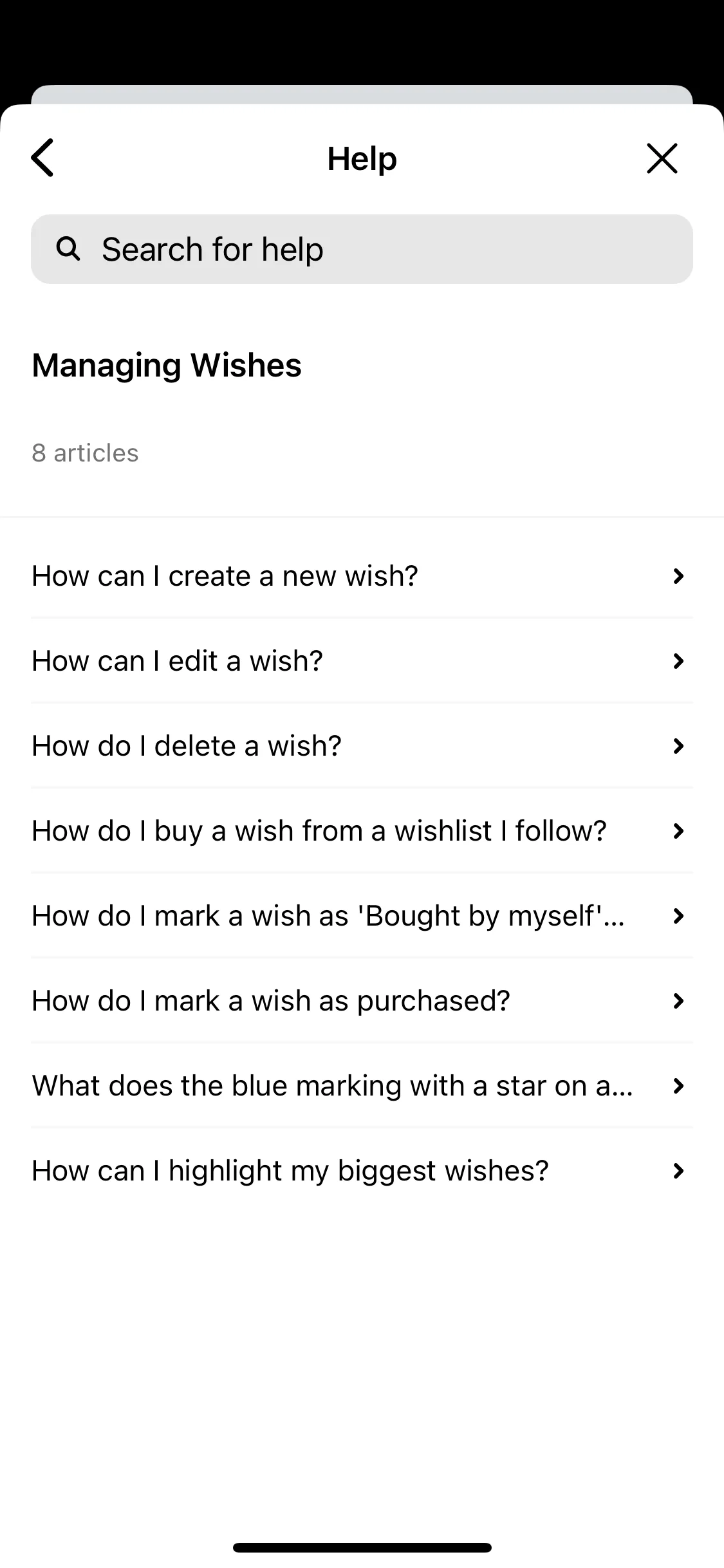This screenshot has width=724, height=1568.
Task: Tap the back arrow in Help header
Action: [42, 158]
